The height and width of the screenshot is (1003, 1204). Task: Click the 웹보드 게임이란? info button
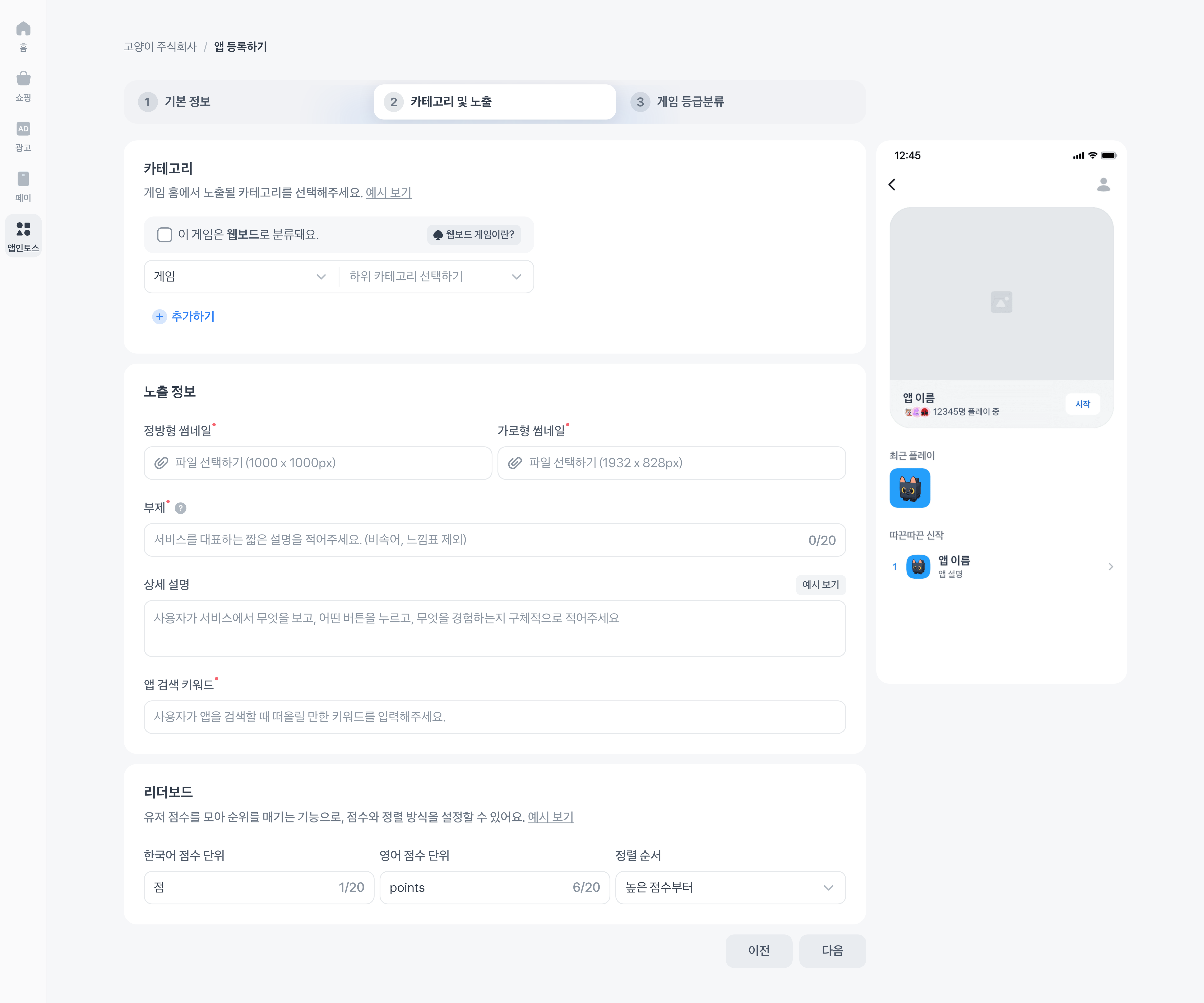click(474, 234)
